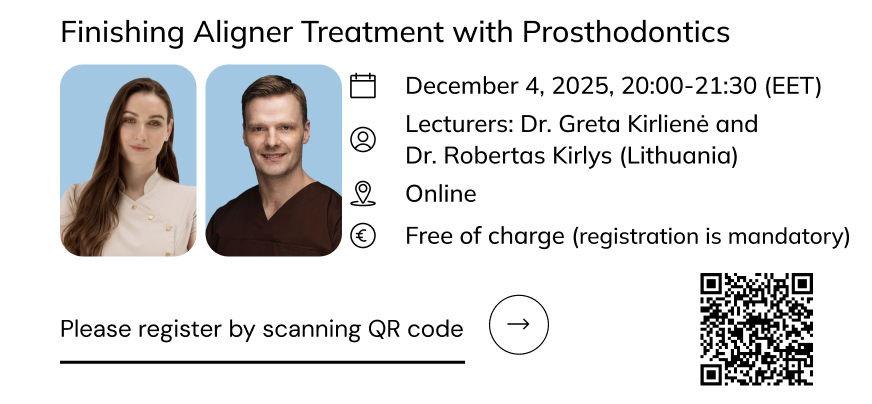The height and width of the screenshot is (404, 872).
Task: Click the "20:00-21:30 (EET)" time text
Action: [721, 86]
